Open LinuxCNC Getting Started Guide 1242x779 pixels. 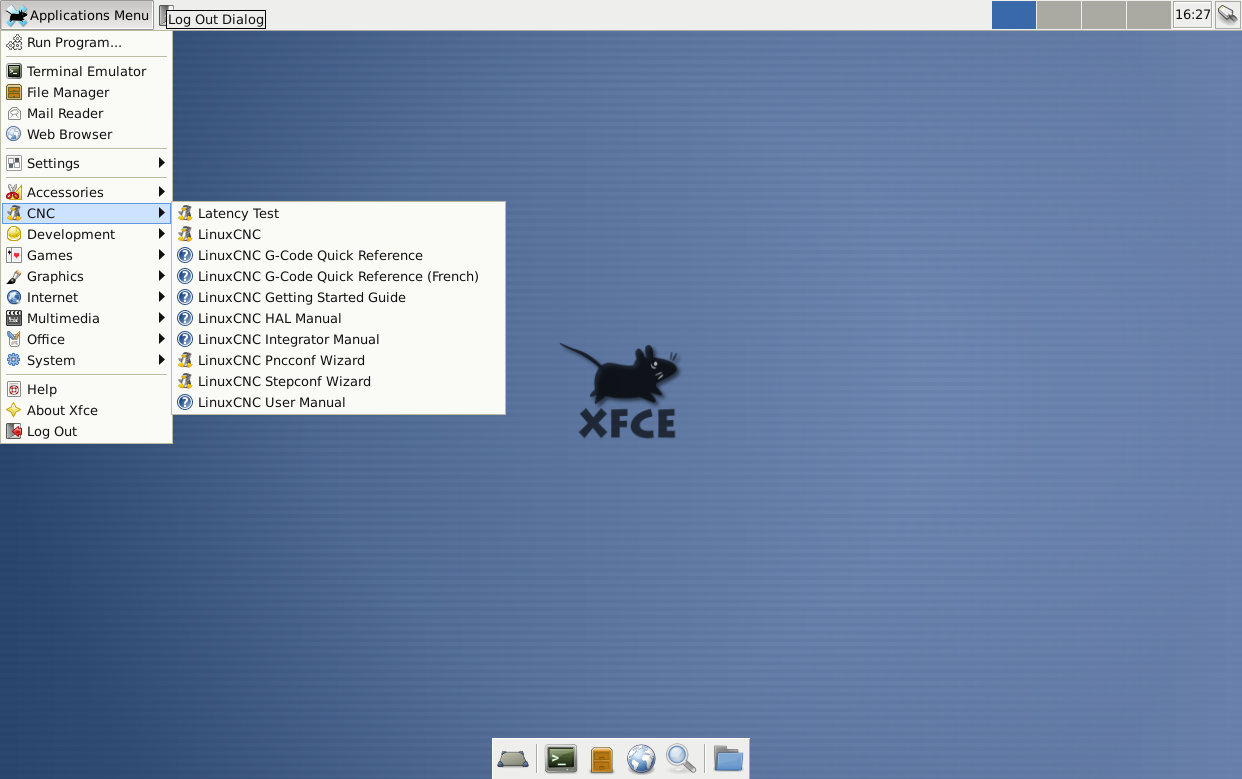339,297
